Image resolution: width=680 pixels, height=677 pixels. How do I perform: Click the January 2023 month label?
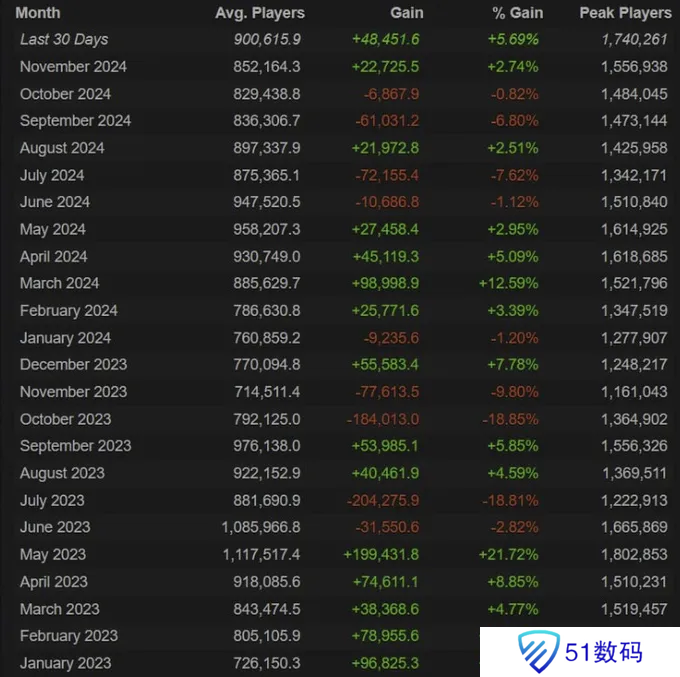[x=65, y=663]
